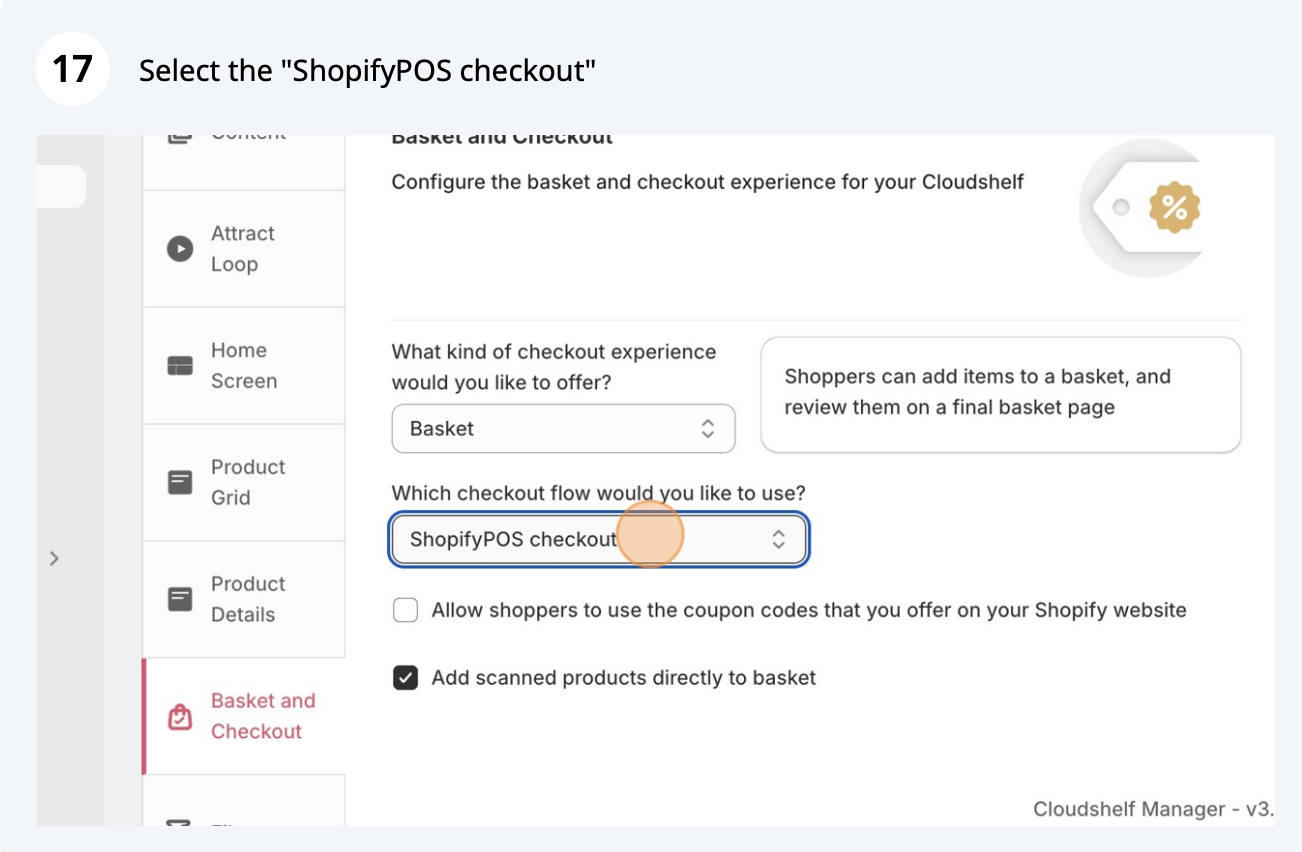Click the basket description info box
Viewport: 1302px width, 852px height.
pos(1000,393)
